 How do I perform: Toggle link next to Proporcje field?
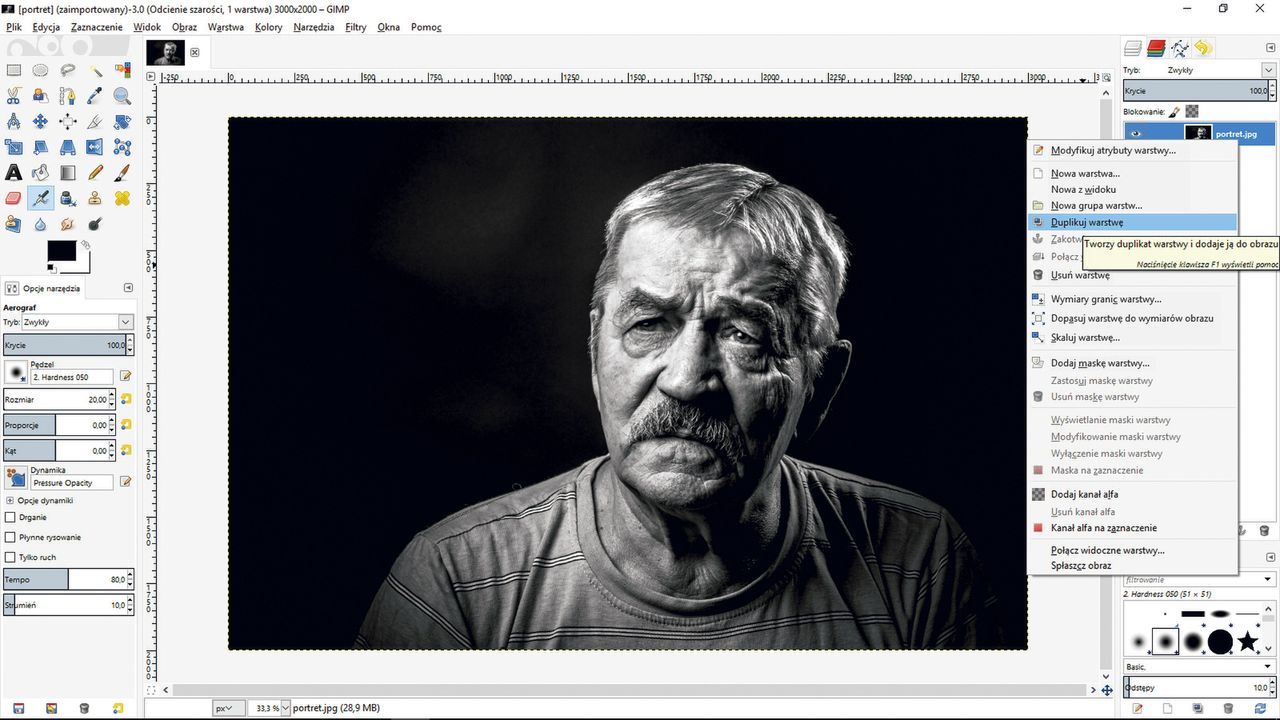126,425
